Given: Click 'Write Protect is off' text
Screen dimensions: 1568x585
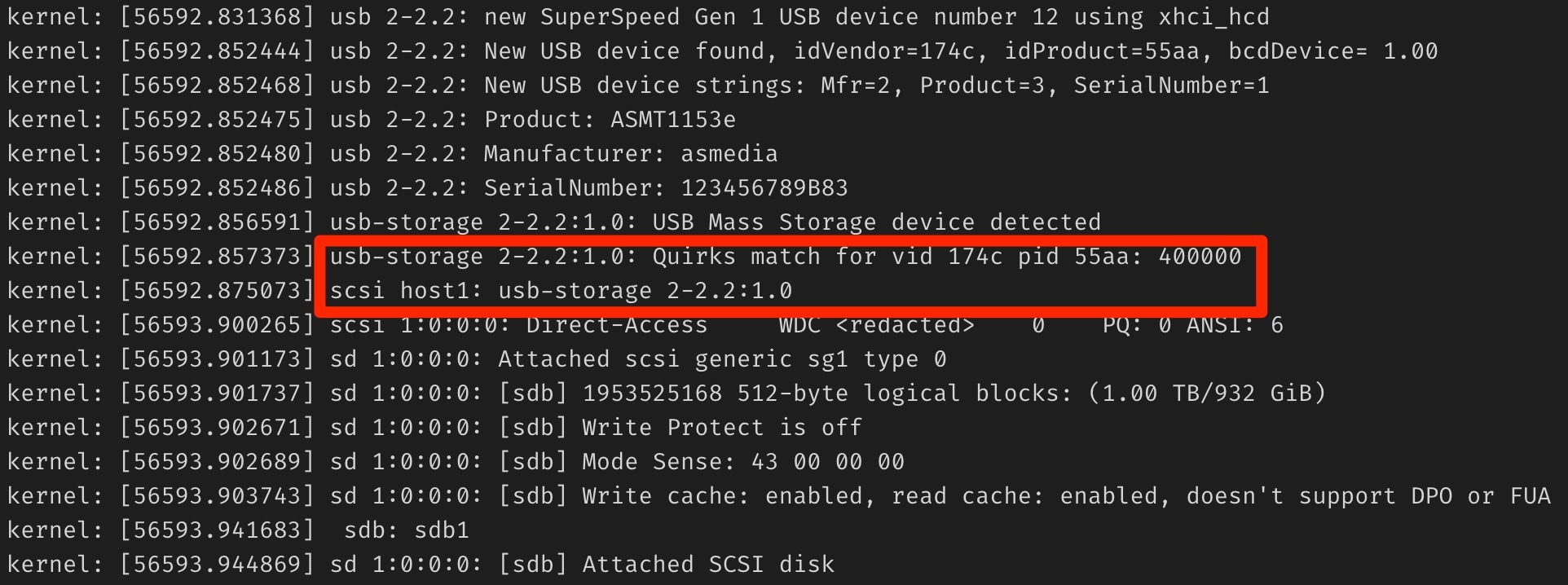Looking at the screenshot, I should [x=721, y=428].
